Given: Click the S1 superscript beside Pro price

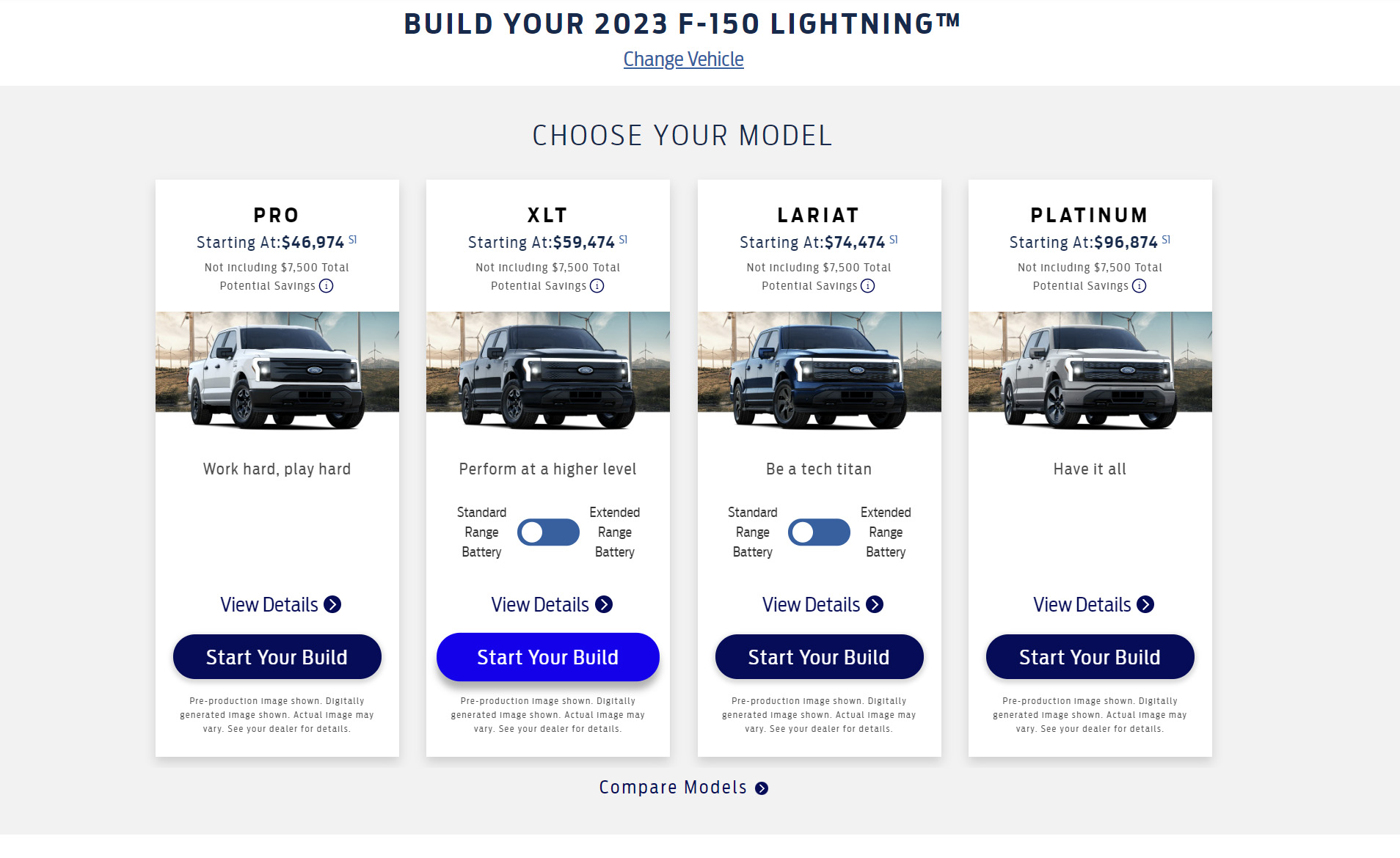Looking at the screenshot, I should click(x=354, y=238).
